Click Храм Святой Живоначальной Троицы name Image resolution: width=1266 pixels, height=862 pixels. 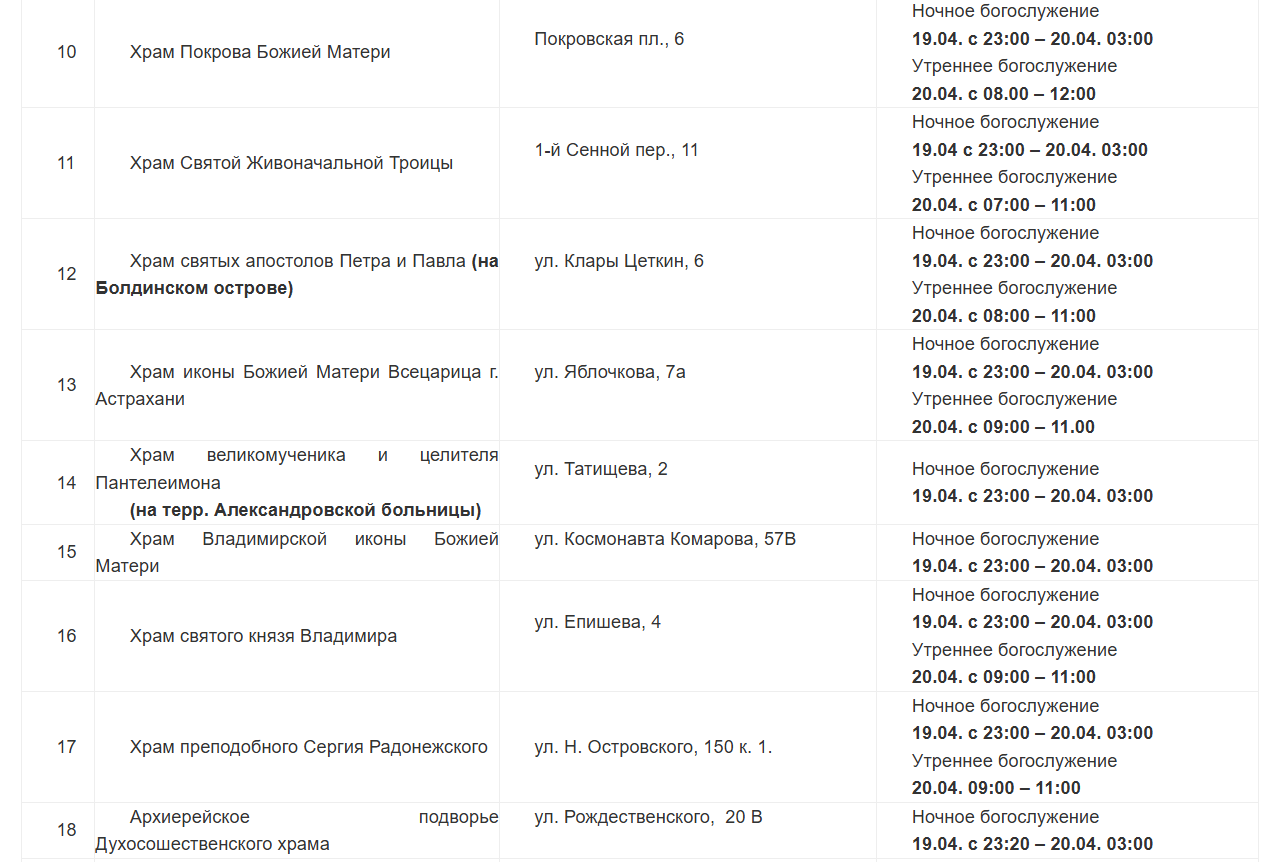[x=291, y=163]
